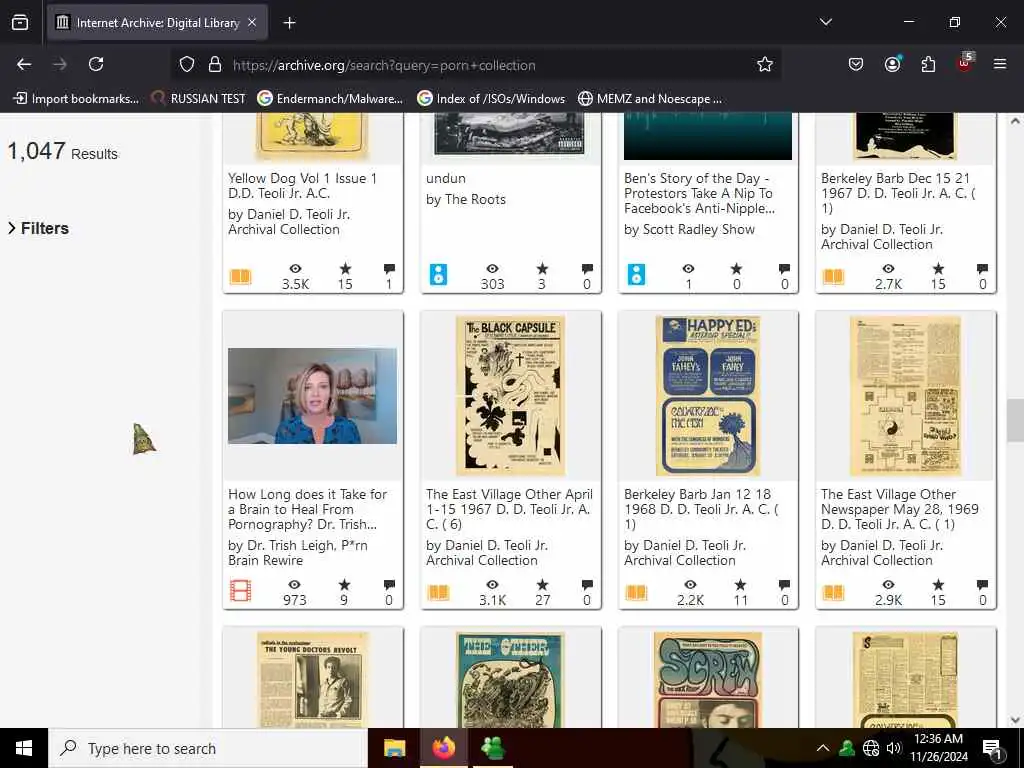Open the Endermanch/Malware bookmark
Image resolution: width=1024 pixels, height=768 pixels.
coord(330,99)
